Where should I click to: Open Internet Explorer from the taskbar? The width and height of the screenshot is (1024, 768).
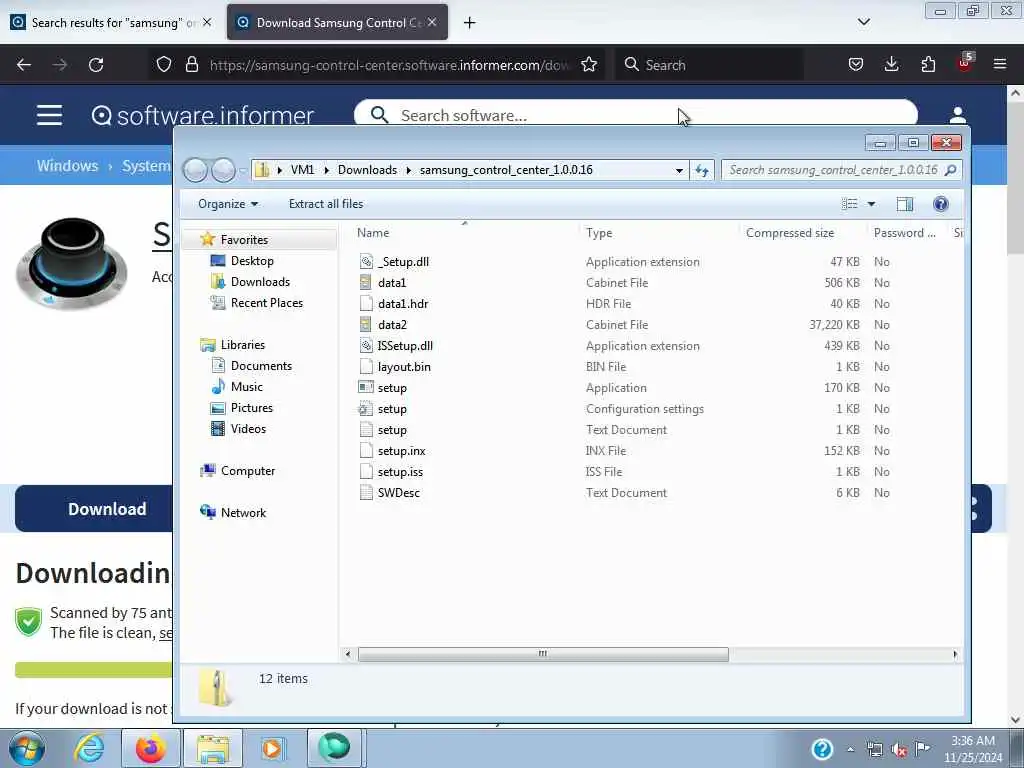pyautogui.click(x=89, y=748)
